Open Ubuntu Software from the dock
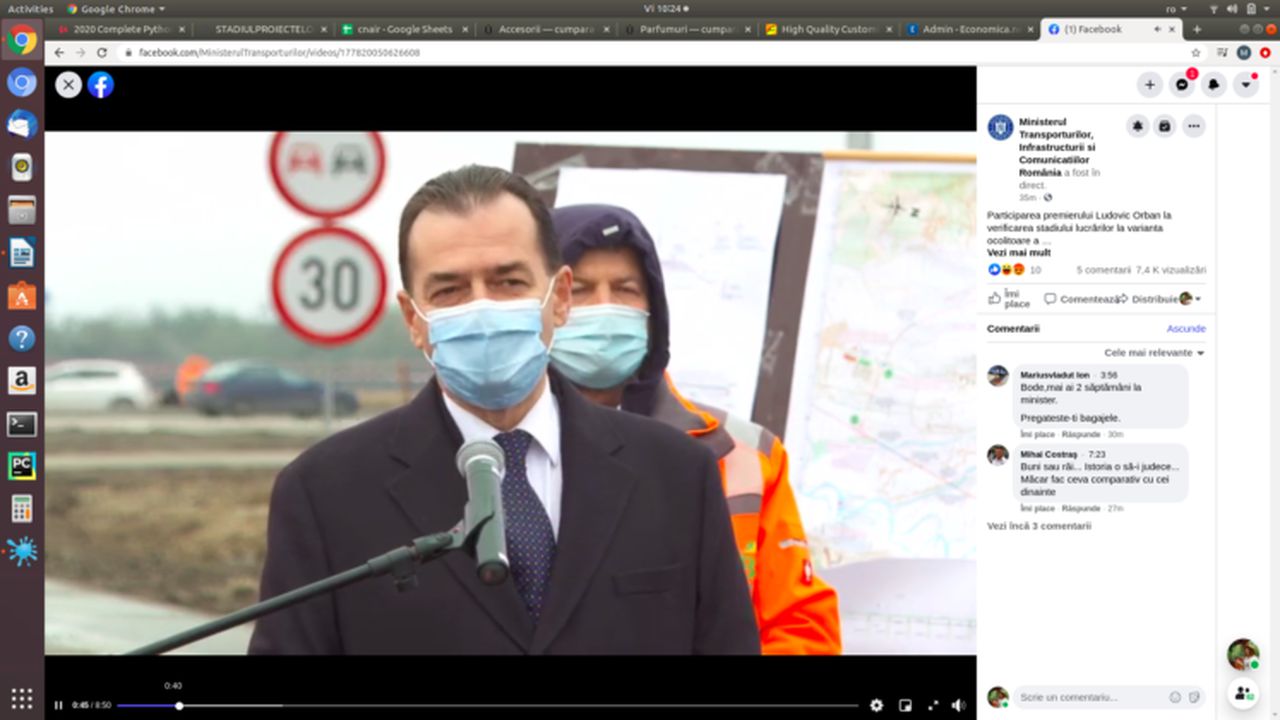The height and width of the screenshot is (720, 1280). click(x=22, y=296)
